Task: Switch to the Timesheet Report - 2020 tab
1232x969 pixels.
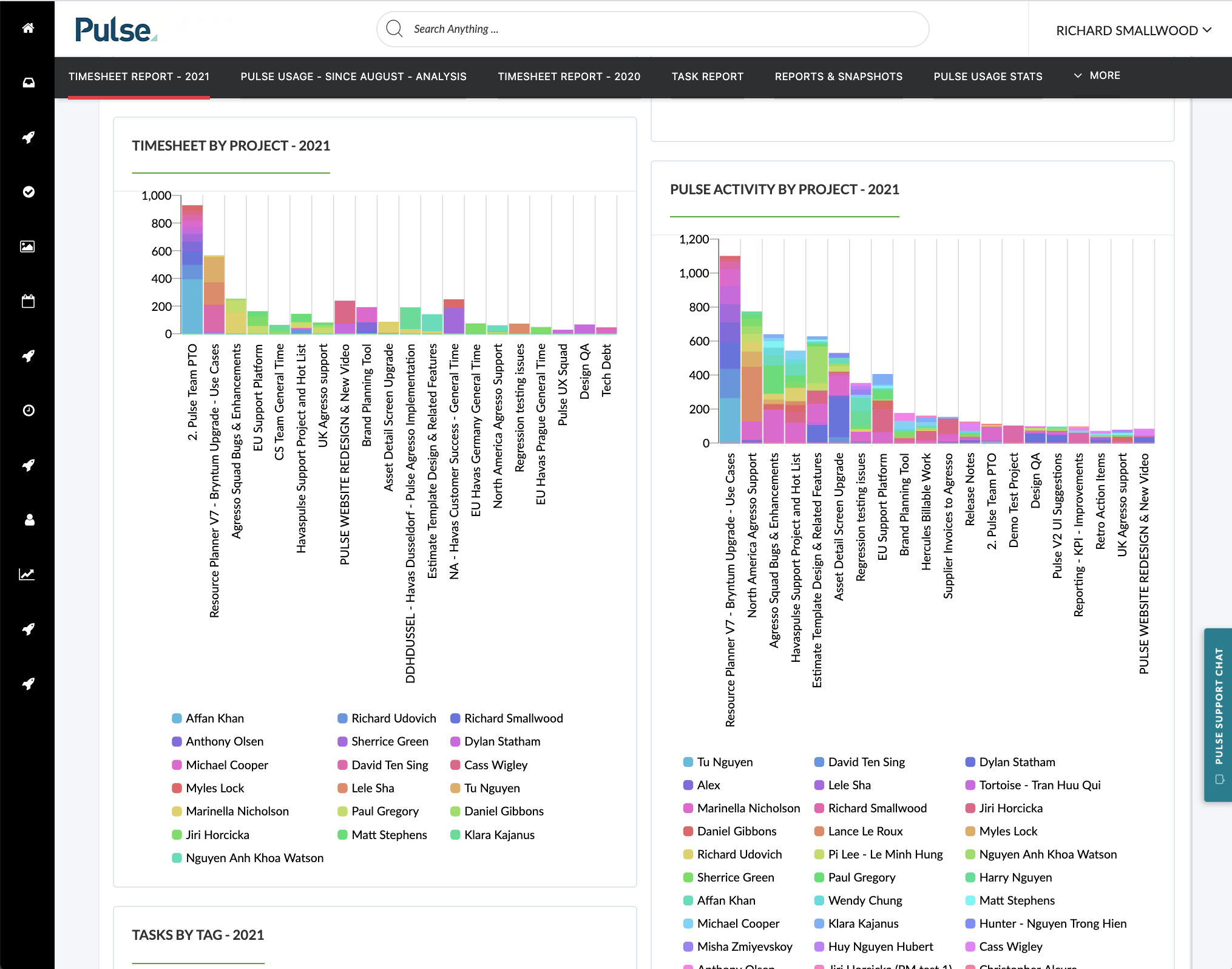Action: tap(569, 76)
